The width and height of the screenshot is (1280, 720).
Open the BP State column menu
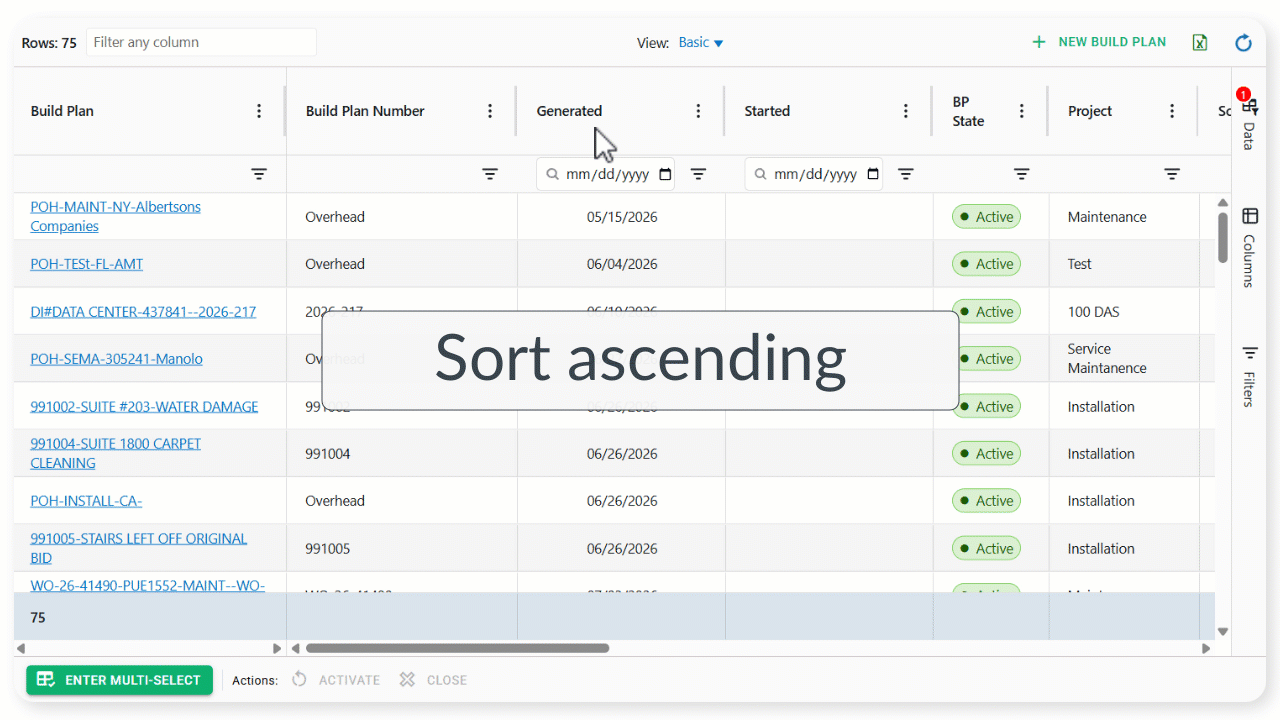[x=1022, y=111]
